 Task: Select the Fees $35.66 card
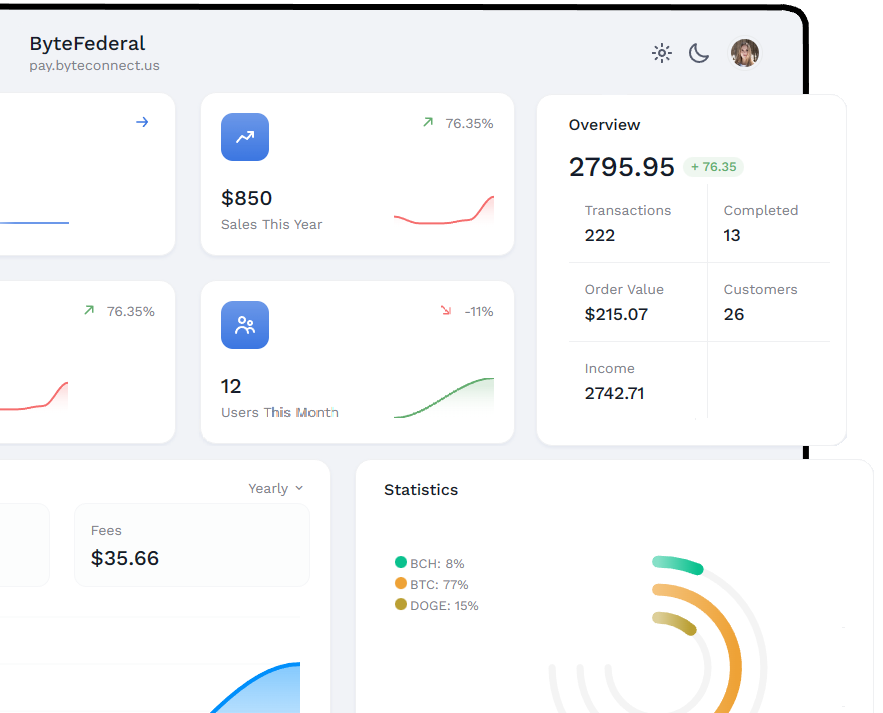point(192,545)
